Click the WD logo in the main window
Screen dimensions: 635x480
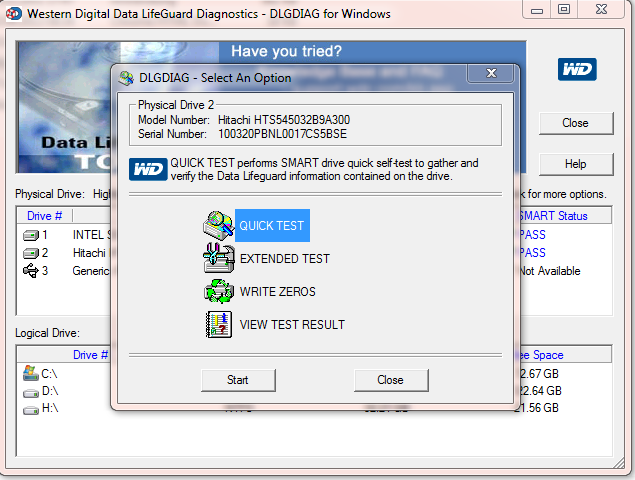577,69
